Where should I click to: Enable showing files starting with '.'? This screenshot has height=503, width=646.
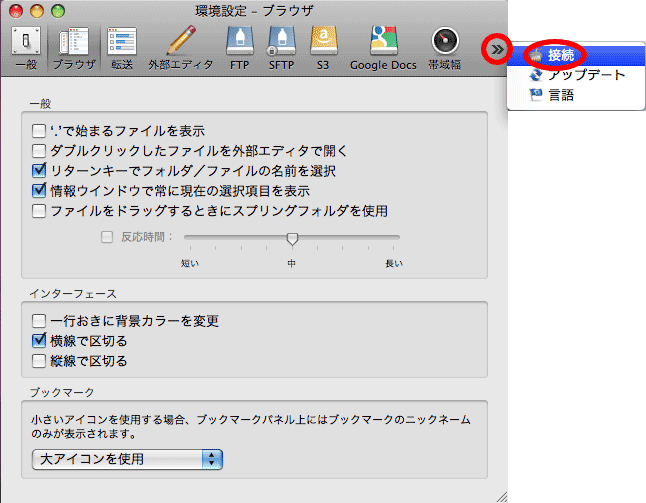point(39,131)
